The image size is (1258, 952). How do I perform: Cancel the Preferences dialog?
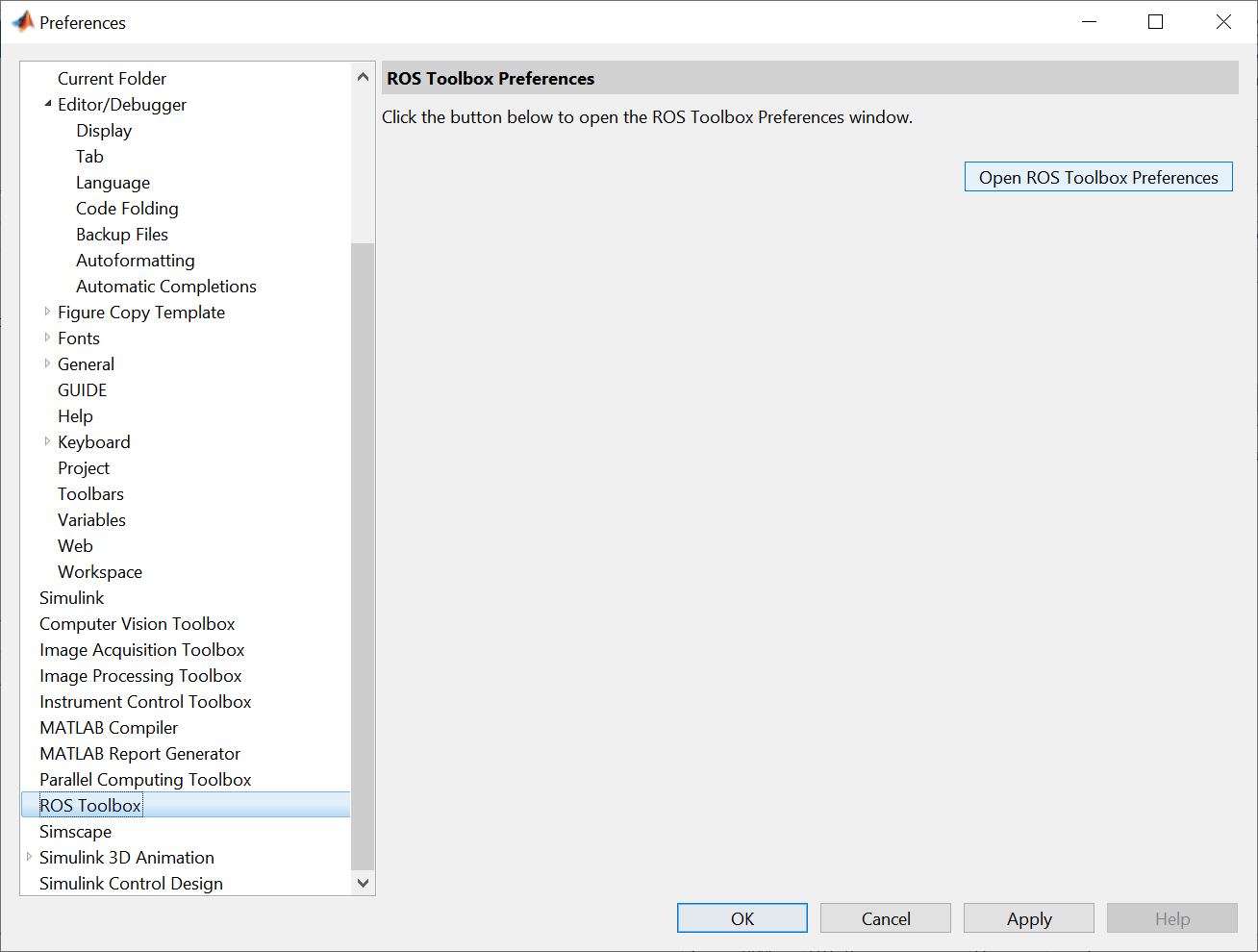click(885, 918)
